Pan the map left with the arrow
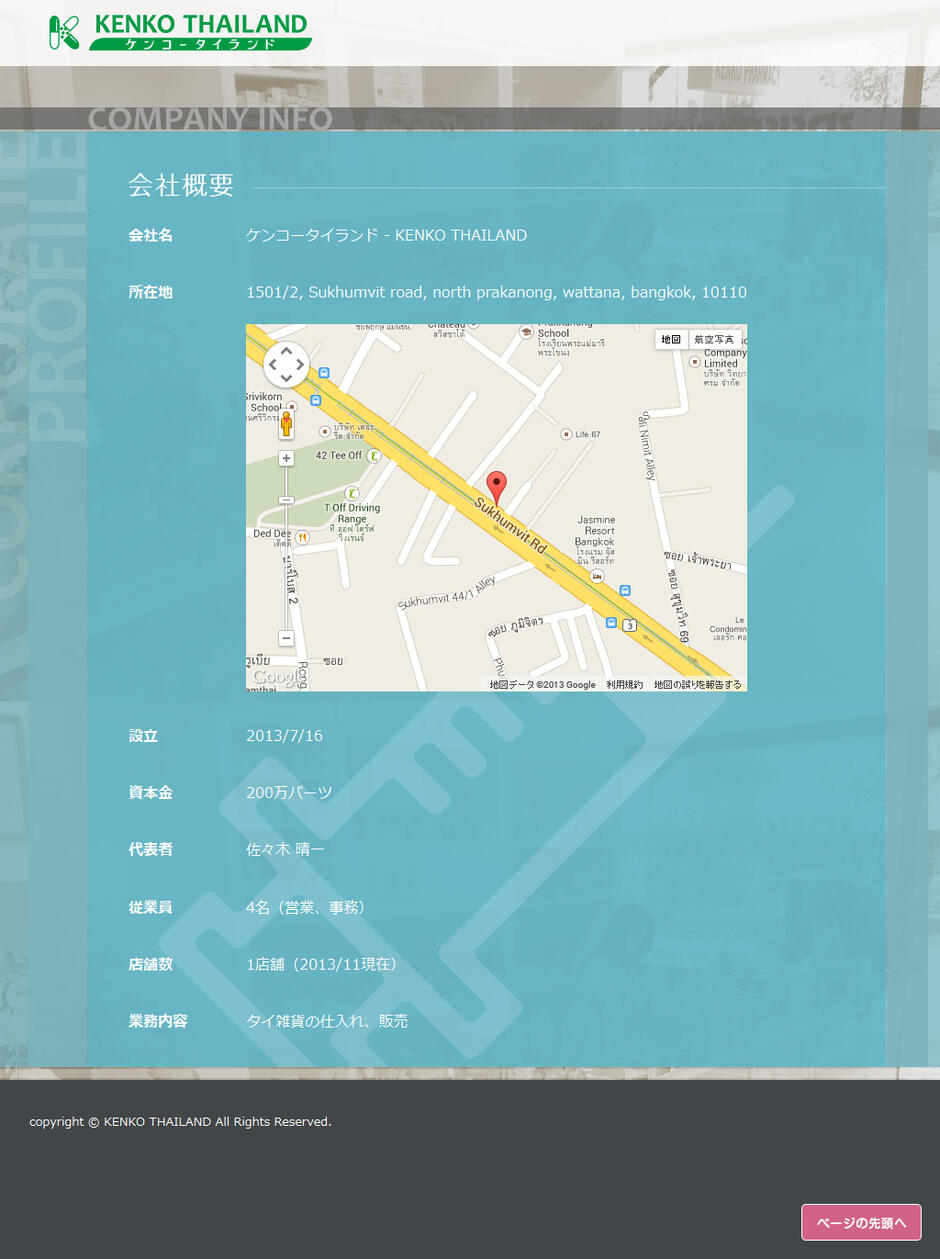Viewport: 940px width, 1259px height. click(272, 365)
